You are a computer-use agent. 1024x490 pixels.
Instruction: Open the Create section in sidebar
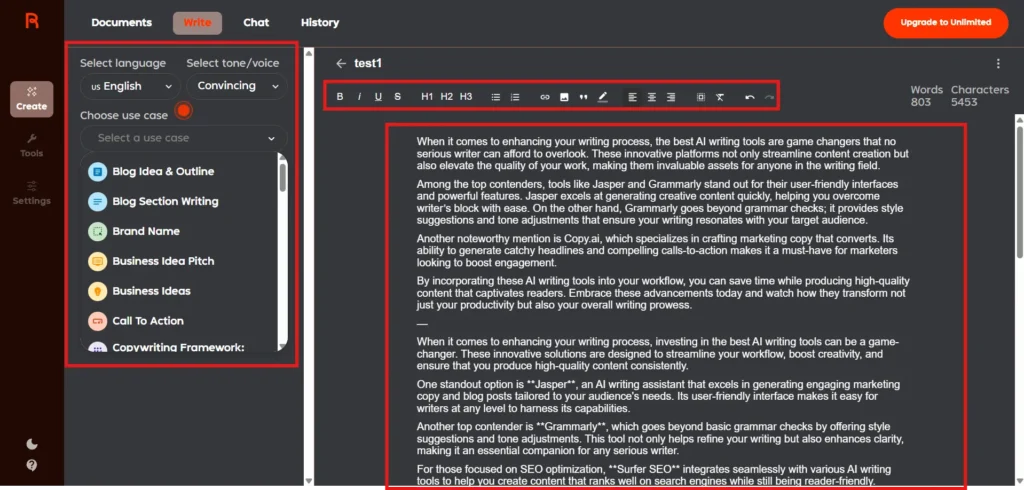(x=31, y=99)
